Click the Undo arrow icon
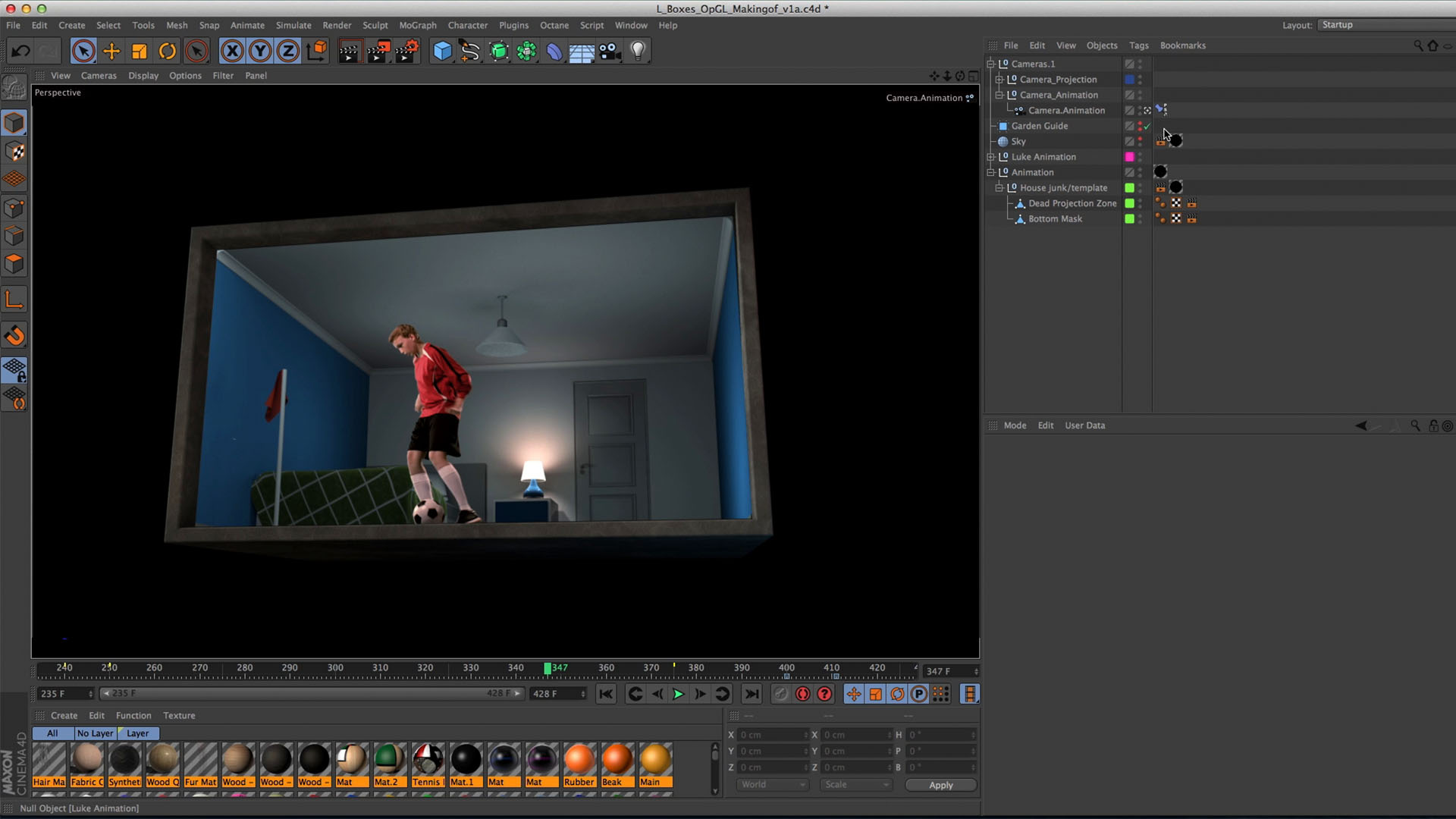 (x=20, y=52)
